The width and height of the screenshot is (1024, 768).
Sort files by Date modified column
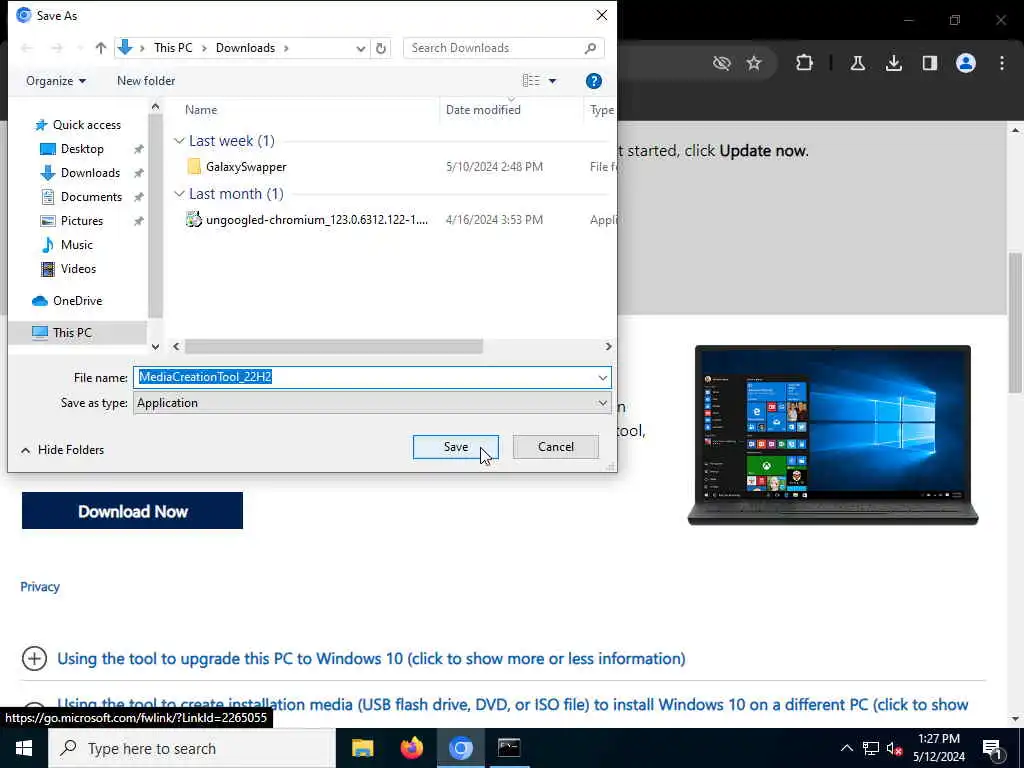483,110
